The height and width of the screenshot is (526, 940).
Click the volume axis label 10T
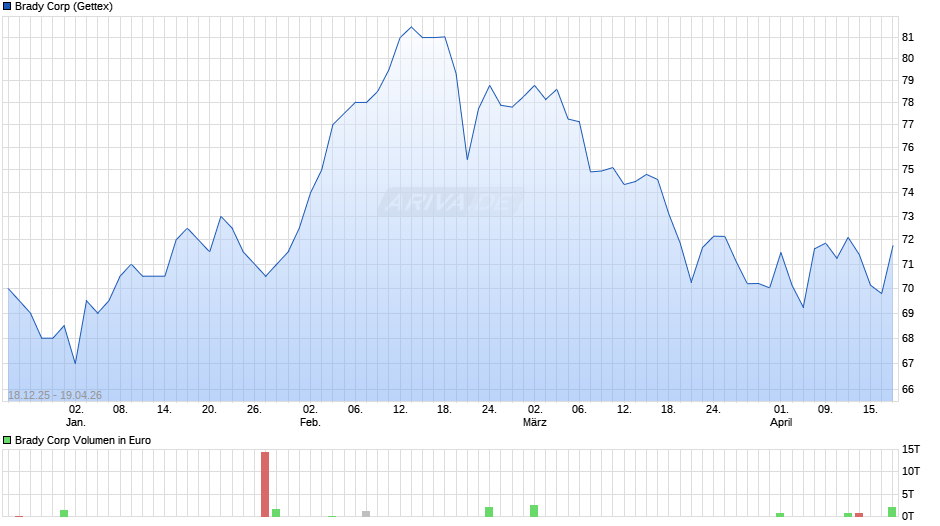pos(911,471)
